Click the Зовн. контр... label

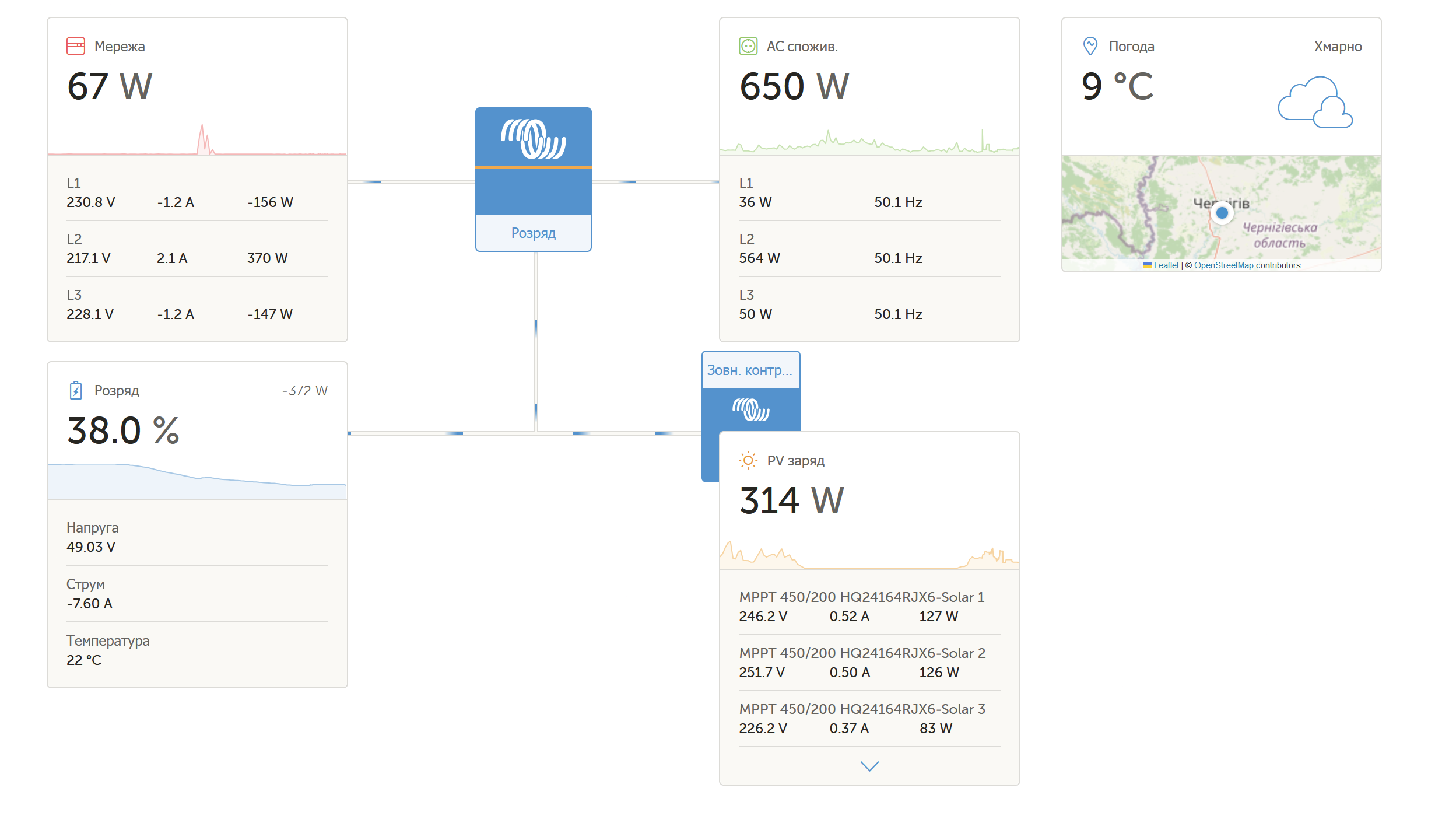750,370
